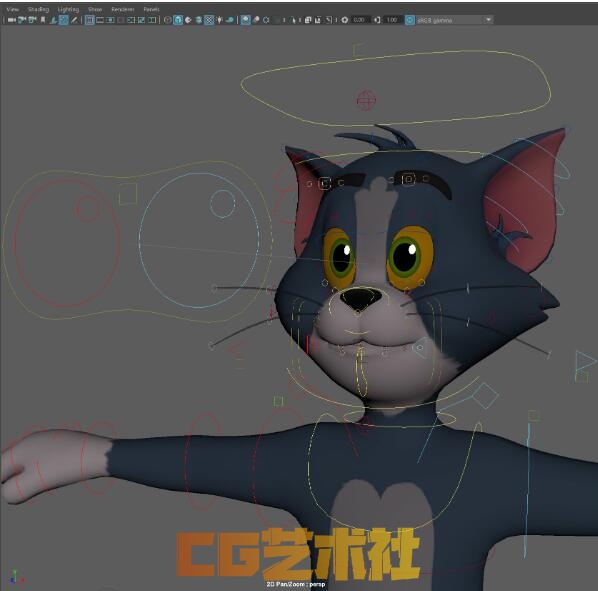Open the Shading menu

[x=38, y=9]
